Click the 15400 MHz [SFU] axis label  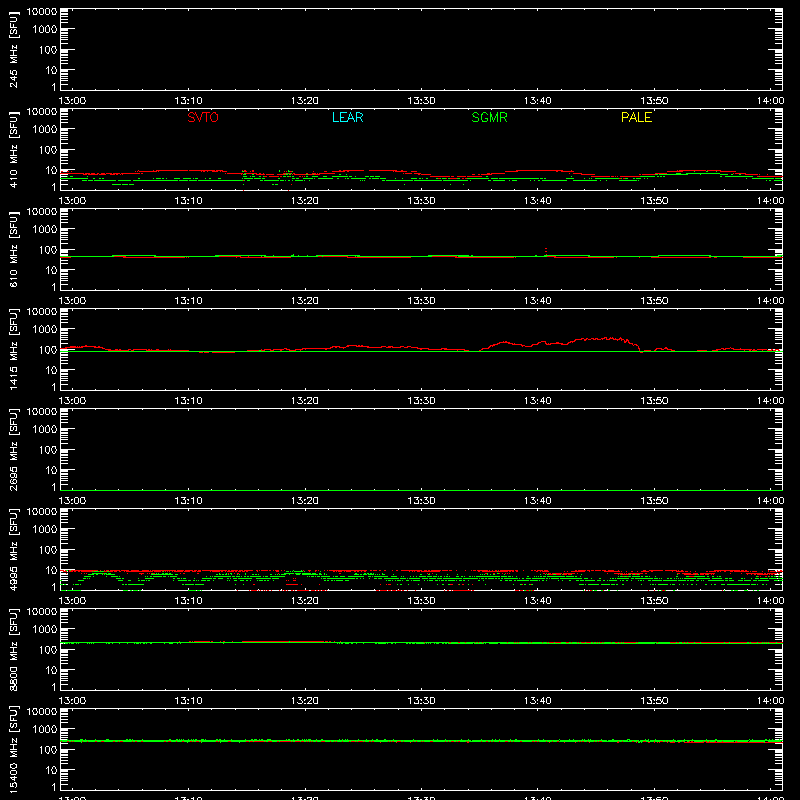point(13,749)
